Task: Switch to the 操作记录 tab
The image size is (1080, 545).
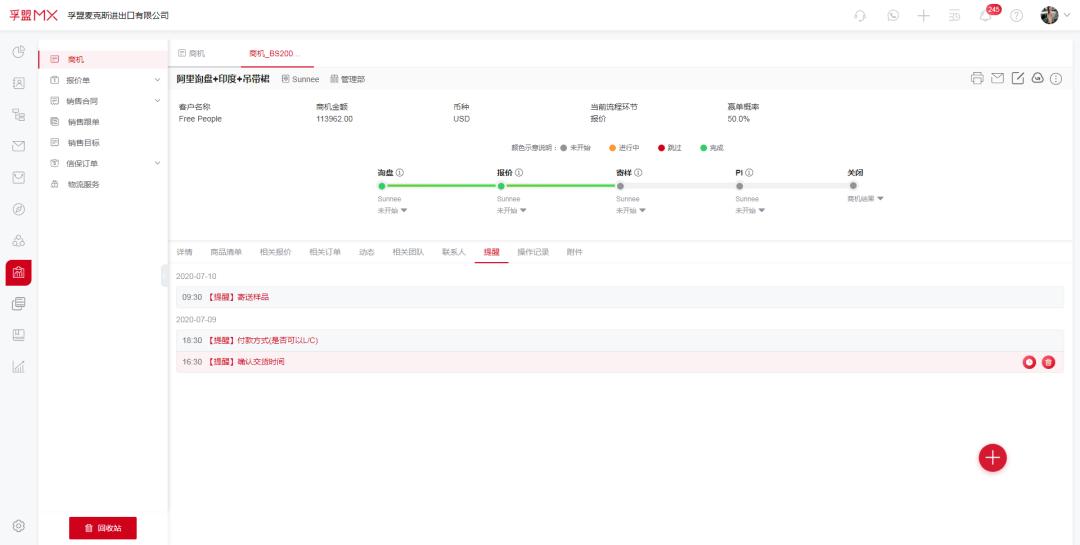Action: click(533, 252)
